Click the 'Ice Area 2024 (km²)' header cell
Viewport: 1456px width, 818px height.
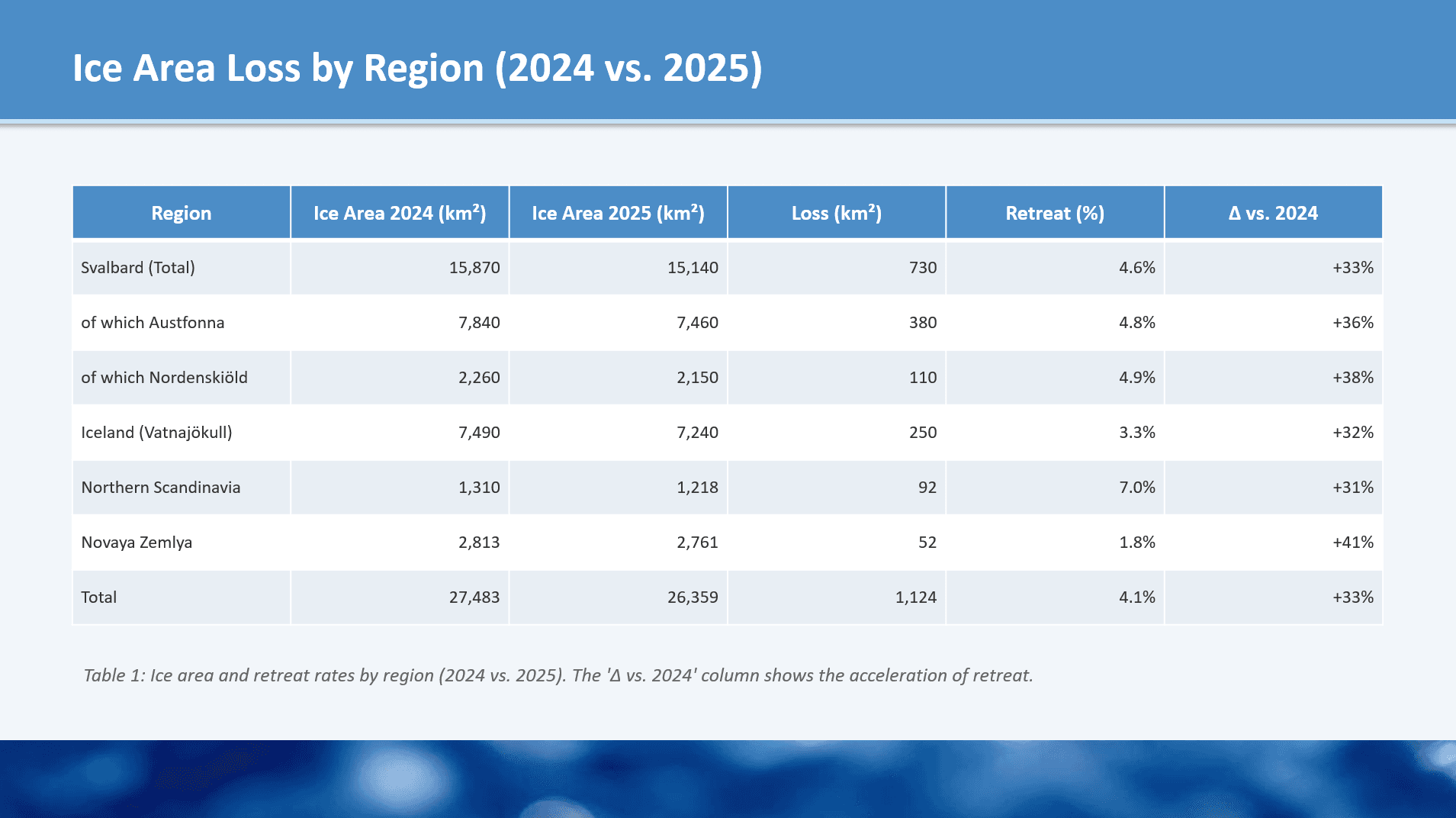pyautogui.click(x=400, y=213)
